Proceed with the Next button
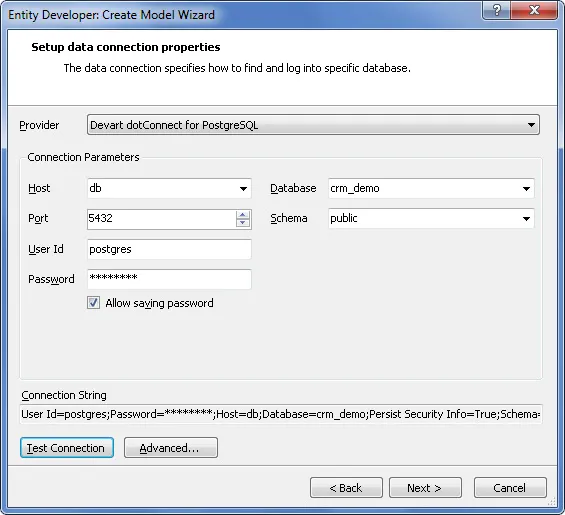The image size is (565, 515). point(425,488)
